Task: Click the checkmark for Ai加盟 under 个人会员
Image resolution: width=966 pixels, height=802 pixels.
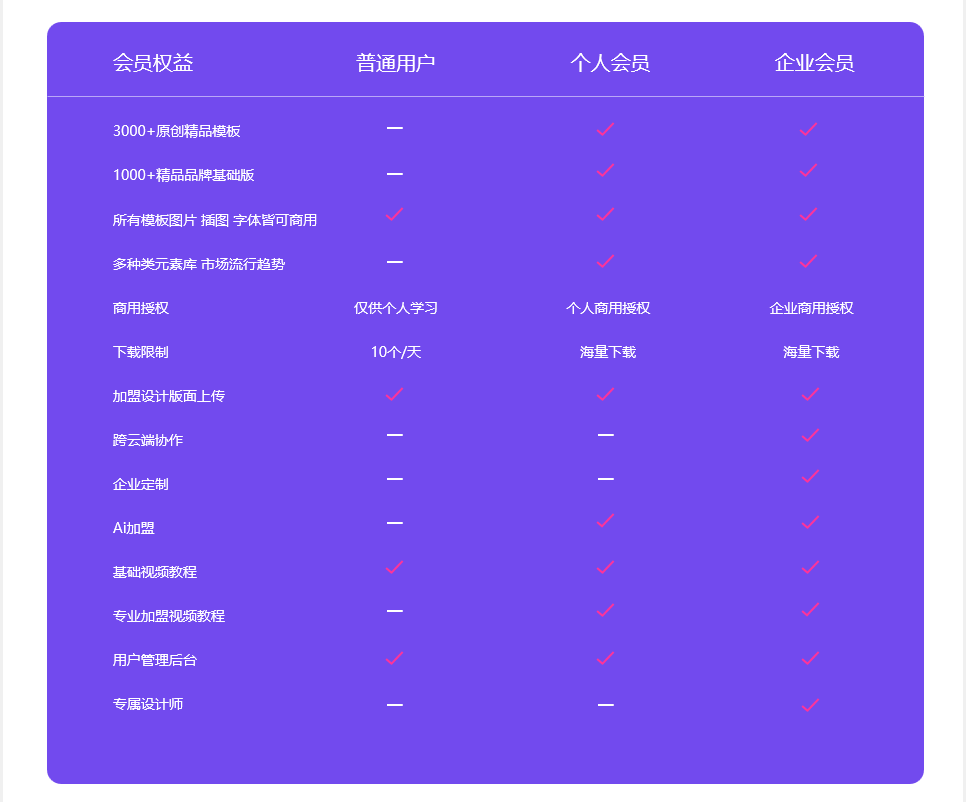Action: point(604,526)
